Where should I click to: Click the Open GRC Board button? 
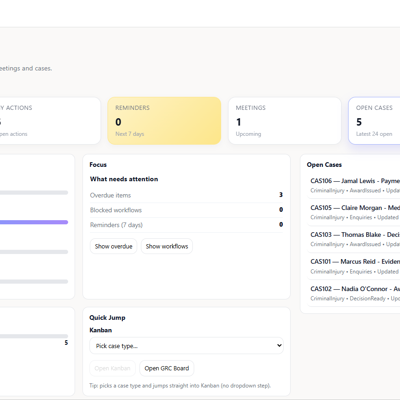pos(167,368)
